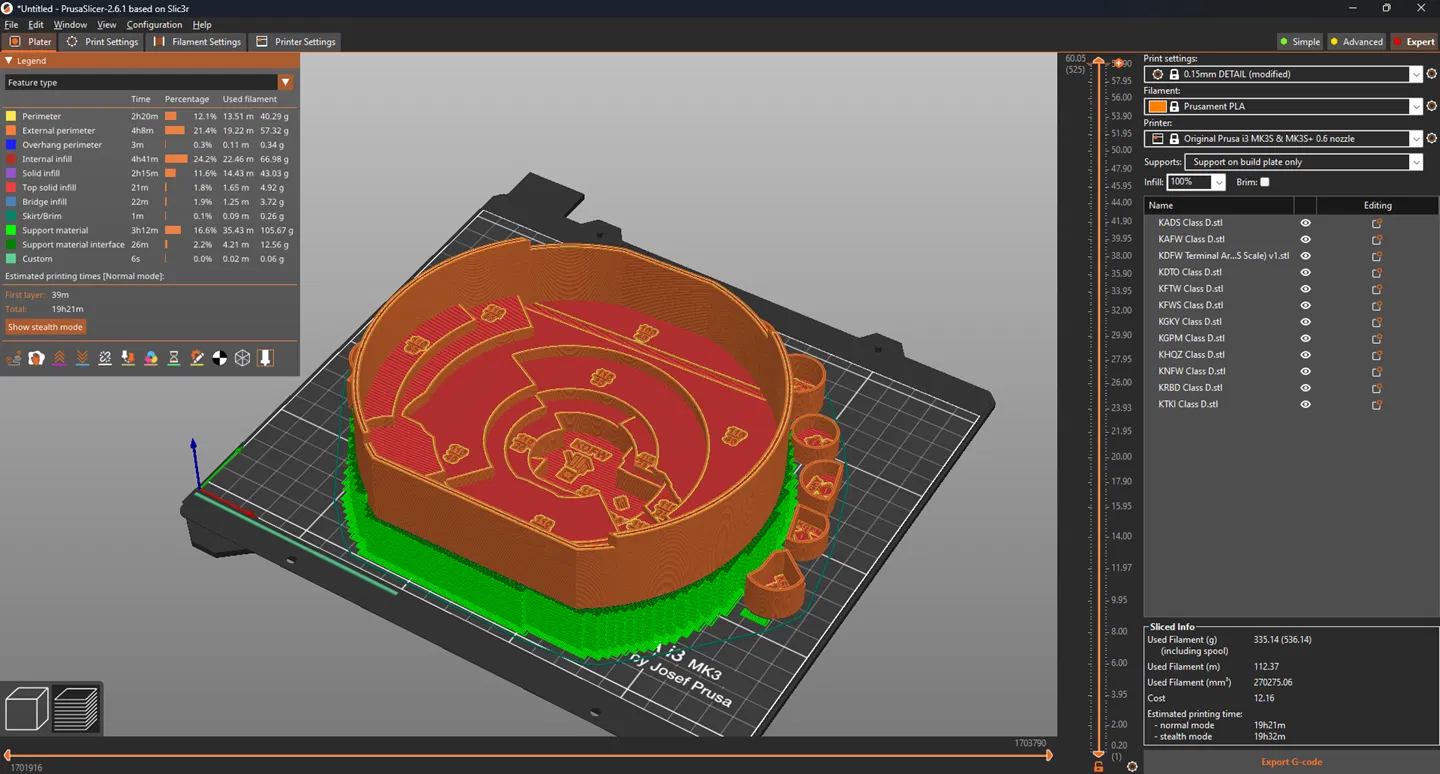1440x774 pixels.
Task: Click editing icon for KDTO Class D.stl
Action: pyautogui.click(x=1377, y=272)
